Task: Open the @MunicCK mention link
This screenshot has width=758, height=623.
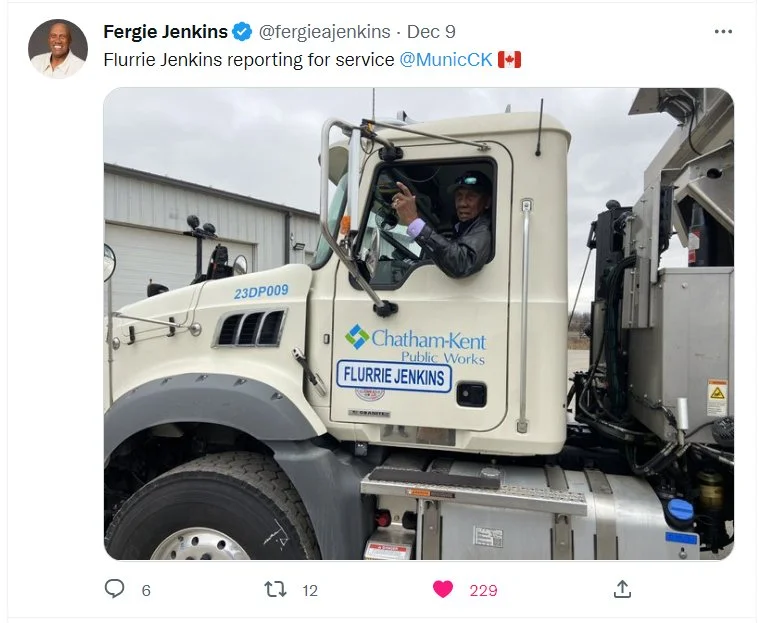Action: [446, 60]
